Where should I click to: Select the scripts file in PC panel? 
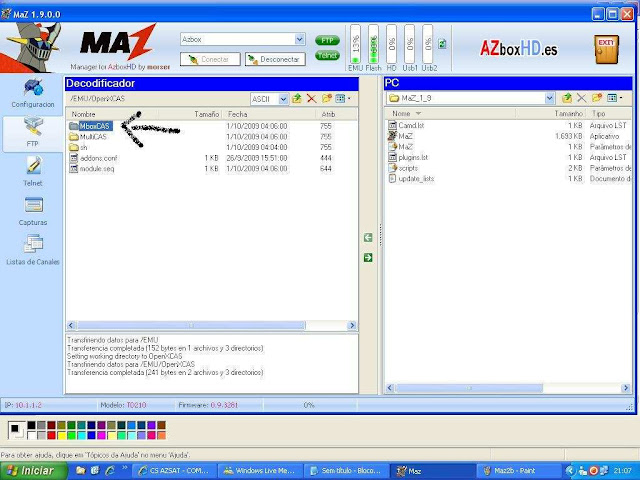coord(403,168)
